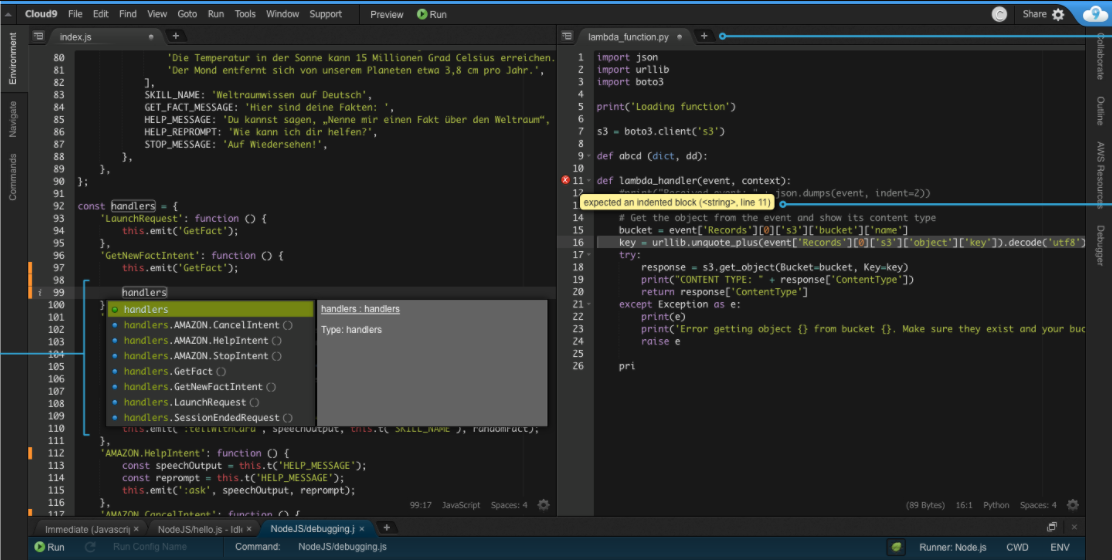This screenshot has width=1112, height=560.
Task: Open the Tools menu
Action: pyautogui.click(x=245, y=14)
